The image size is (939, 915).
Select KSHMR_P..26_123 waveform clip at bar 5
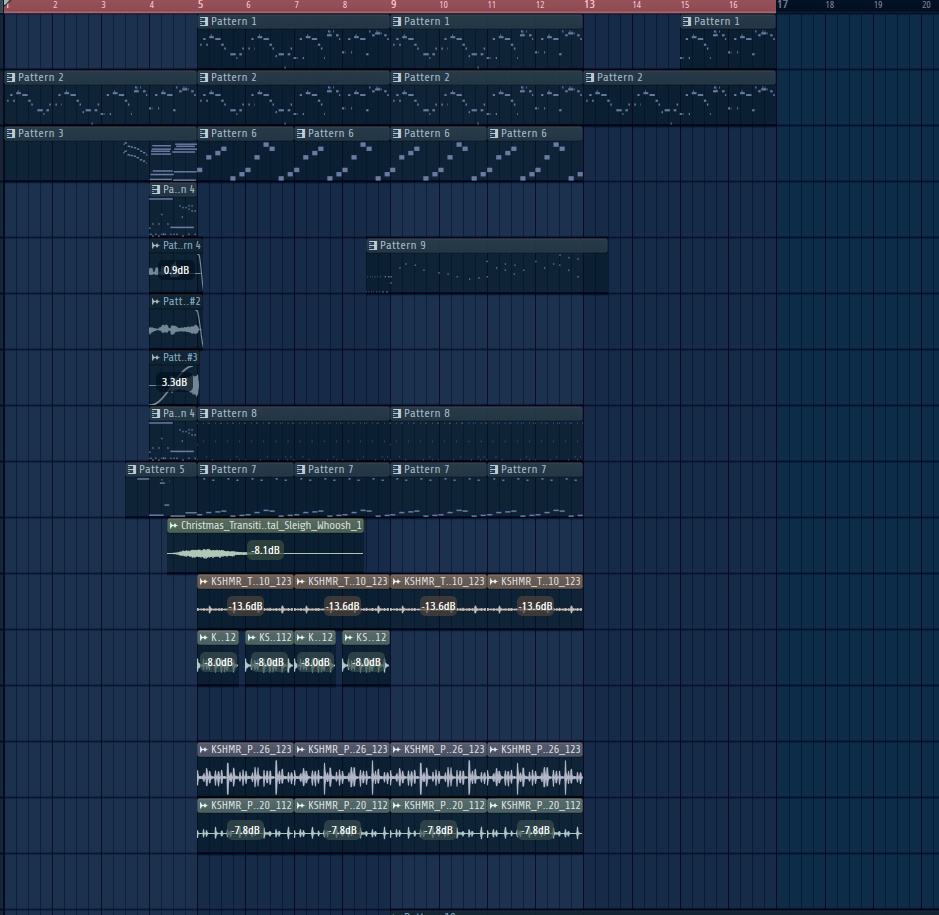[246, 769]
